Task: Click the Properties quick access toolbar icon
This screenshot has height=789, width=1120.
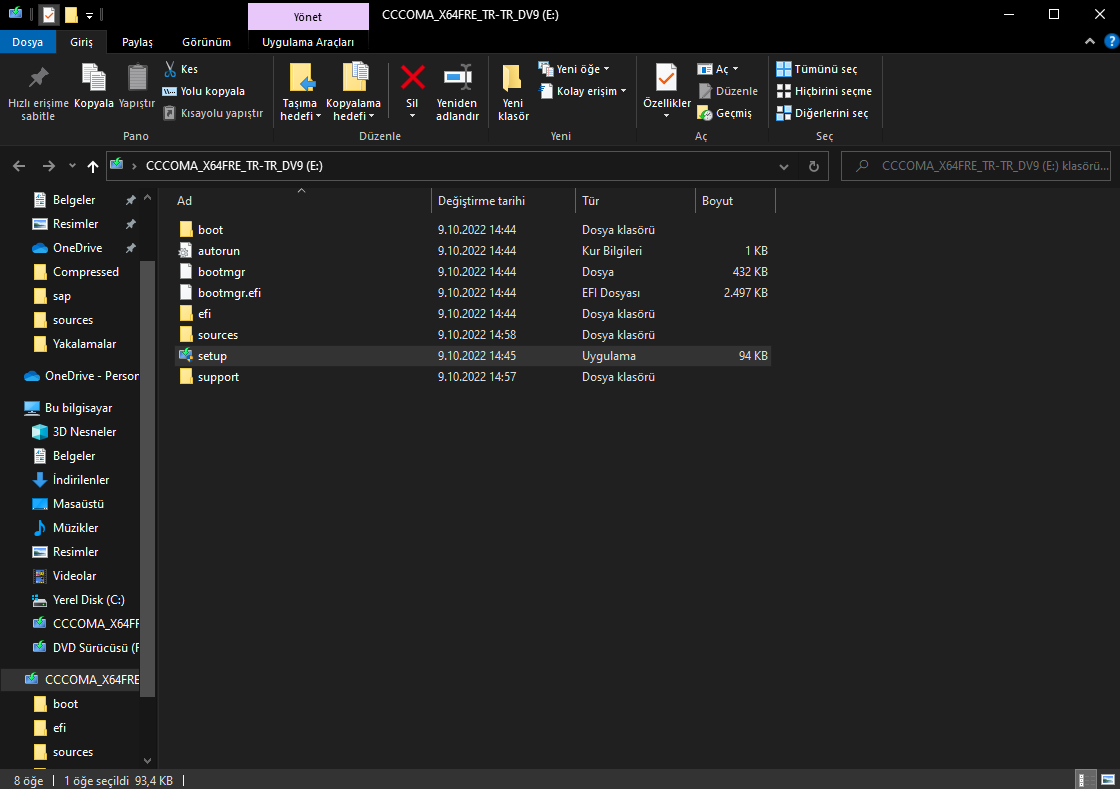Action: click(x=49, y=14)
